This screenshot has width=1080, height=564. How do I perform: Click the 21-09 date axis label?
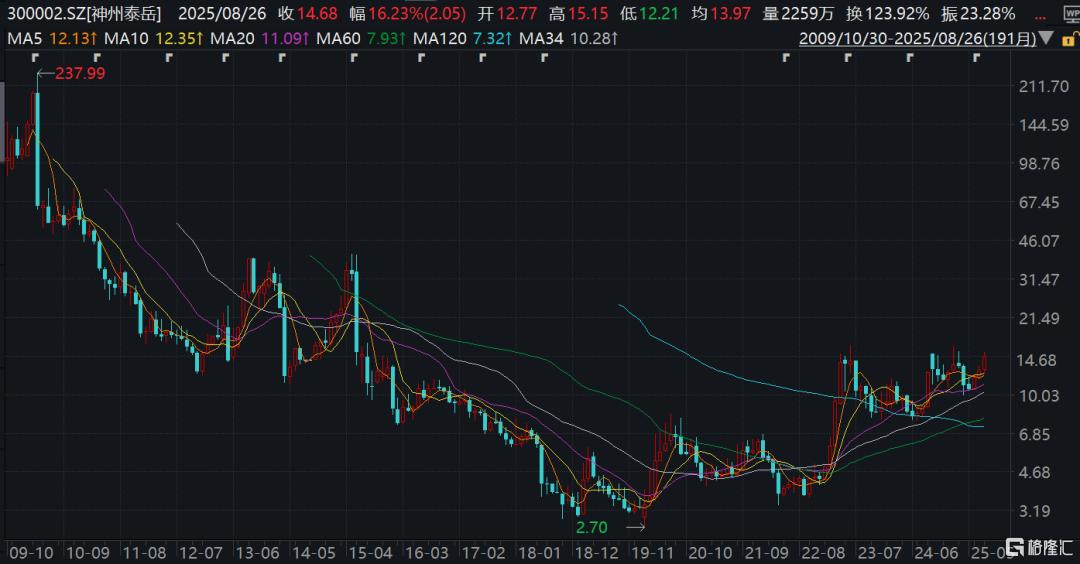tap(766, 552)
